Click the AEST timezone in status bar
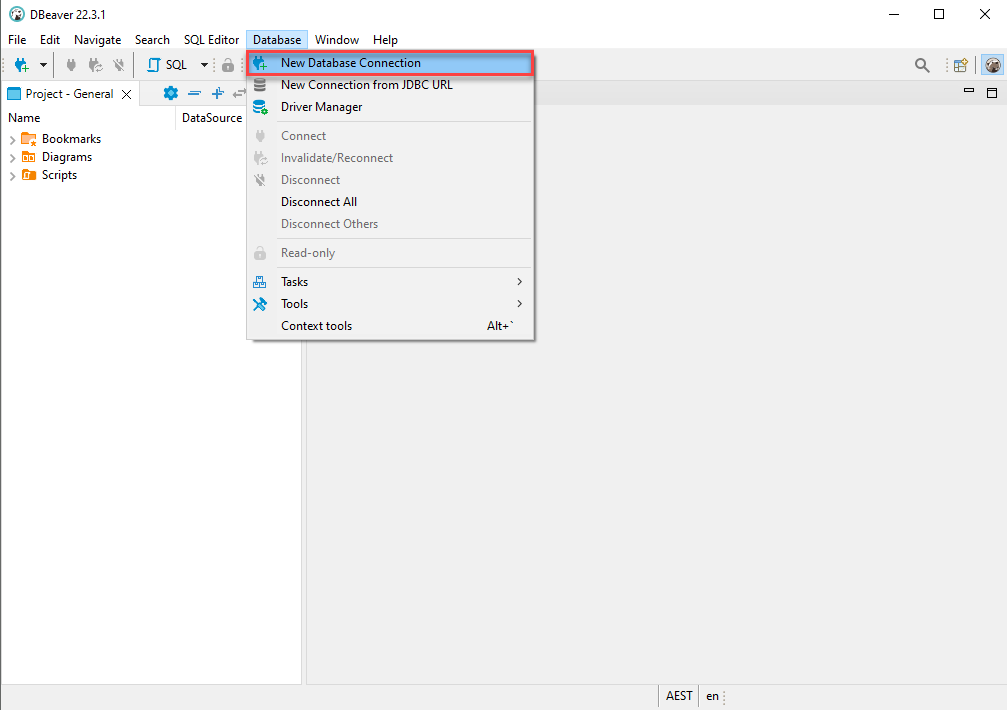The width and height of the screenshot is (1007, 710). (679, 696)
